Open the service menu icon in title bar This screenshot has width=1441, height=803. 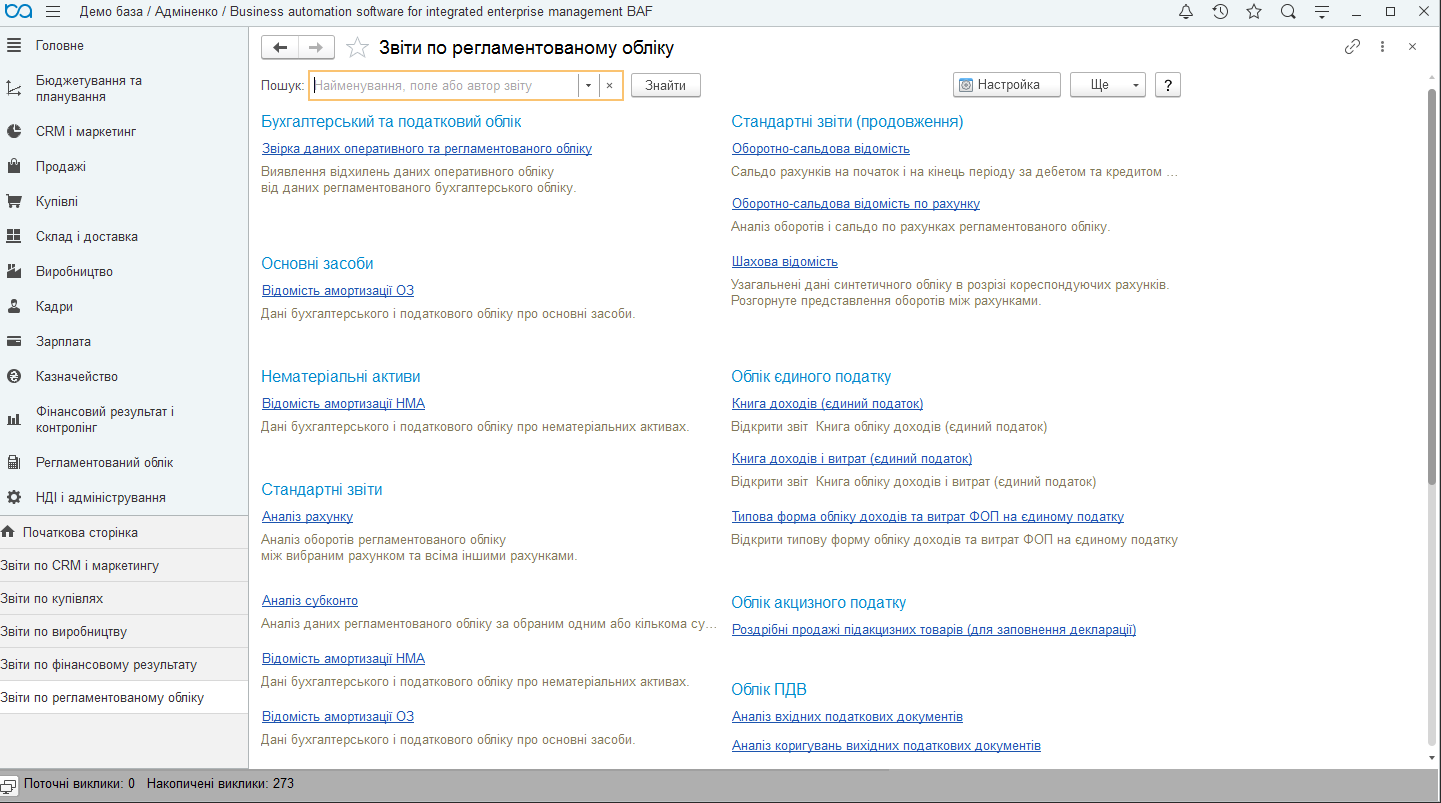point(1322,12)
